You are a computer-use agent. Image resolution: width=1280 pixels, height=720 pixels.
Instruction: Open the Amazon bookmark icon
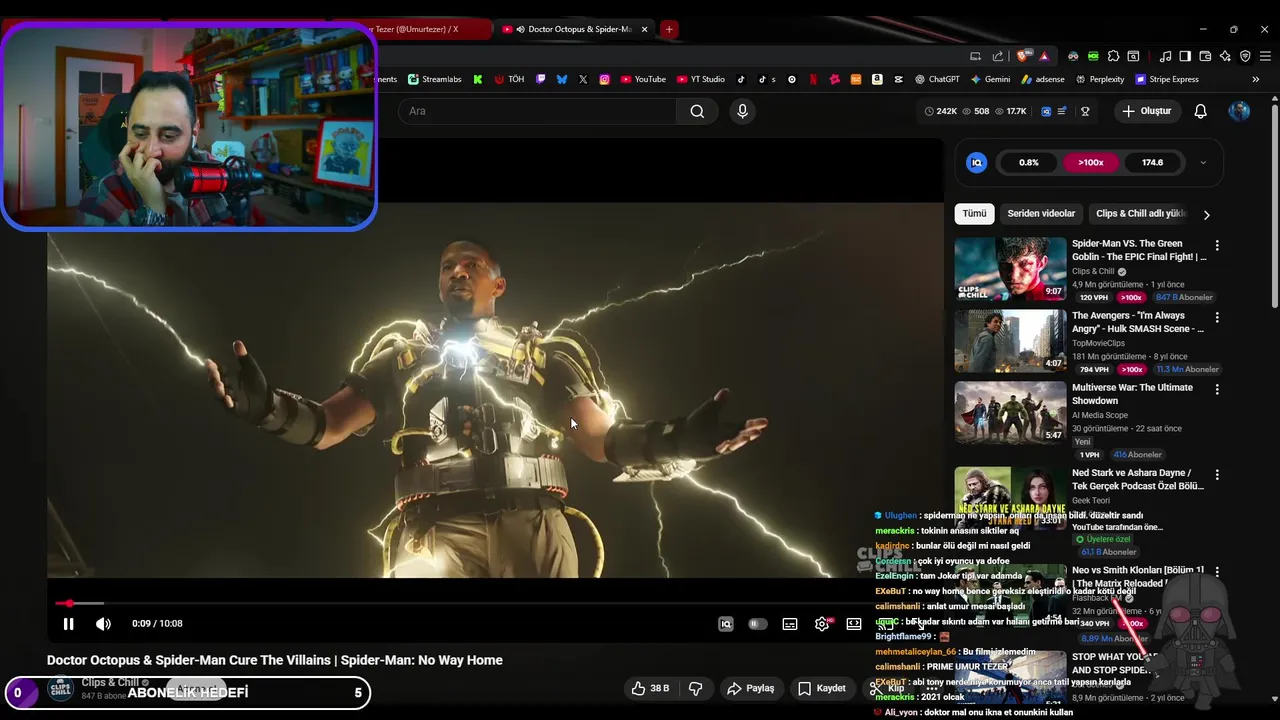point(877,79)
